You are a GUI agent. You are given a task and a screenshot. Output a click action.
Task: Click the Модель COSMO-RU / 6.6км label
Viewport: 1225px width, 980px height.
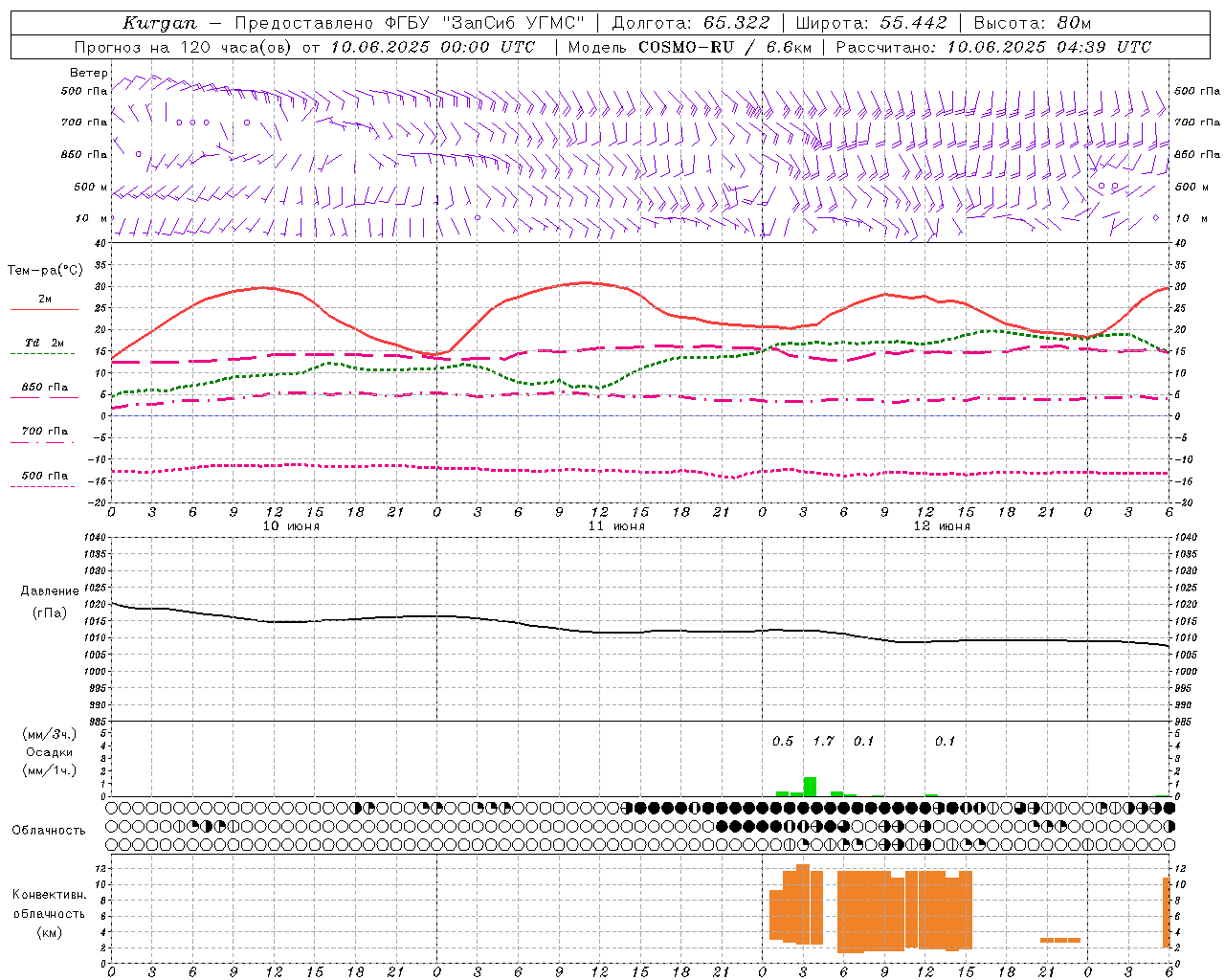(690, 47)
